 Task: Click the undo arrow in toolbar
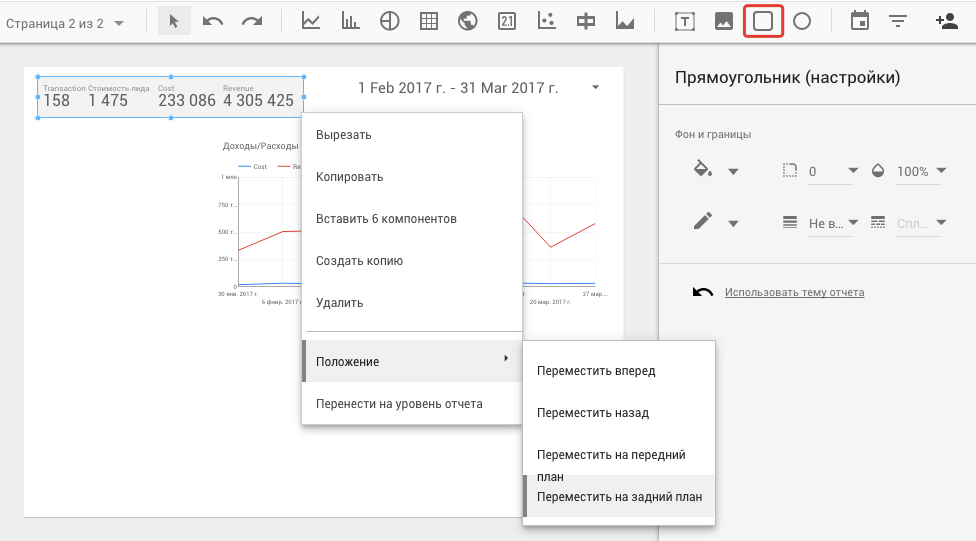click(213, 21)
